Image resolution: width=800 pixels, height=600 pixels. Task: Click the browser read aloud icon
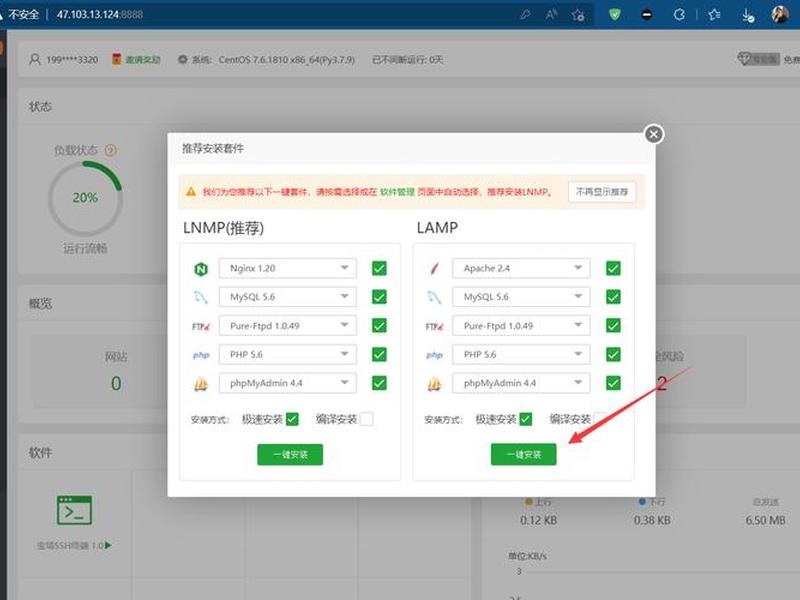click(551, 15)
